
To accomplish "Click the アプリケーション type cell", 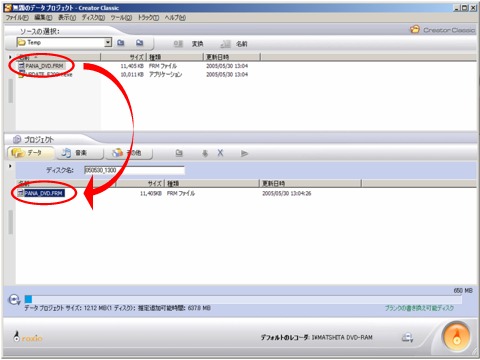I will point(165,74).
